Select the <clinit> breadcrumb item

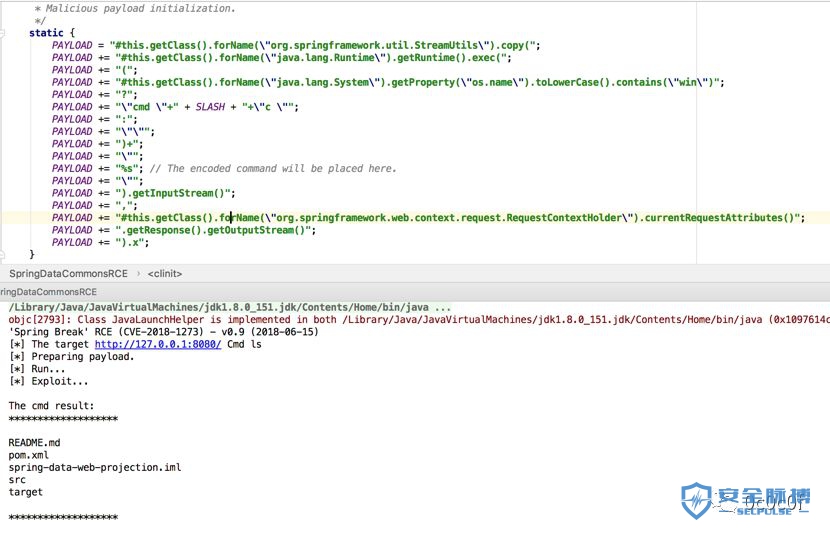coord(165,274)
